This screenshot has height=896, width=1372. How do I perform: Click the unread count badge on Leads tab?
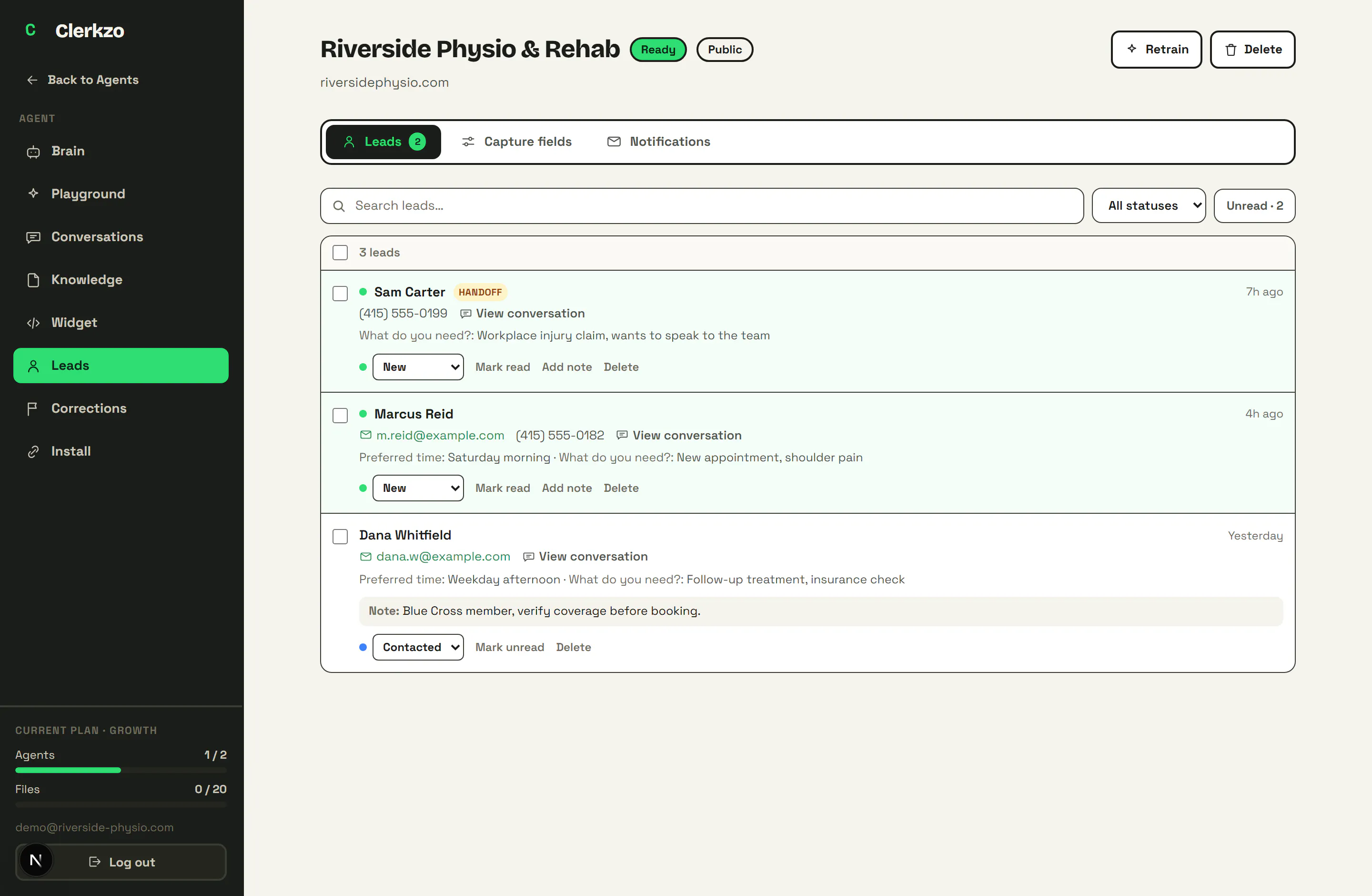click(417, 142)
